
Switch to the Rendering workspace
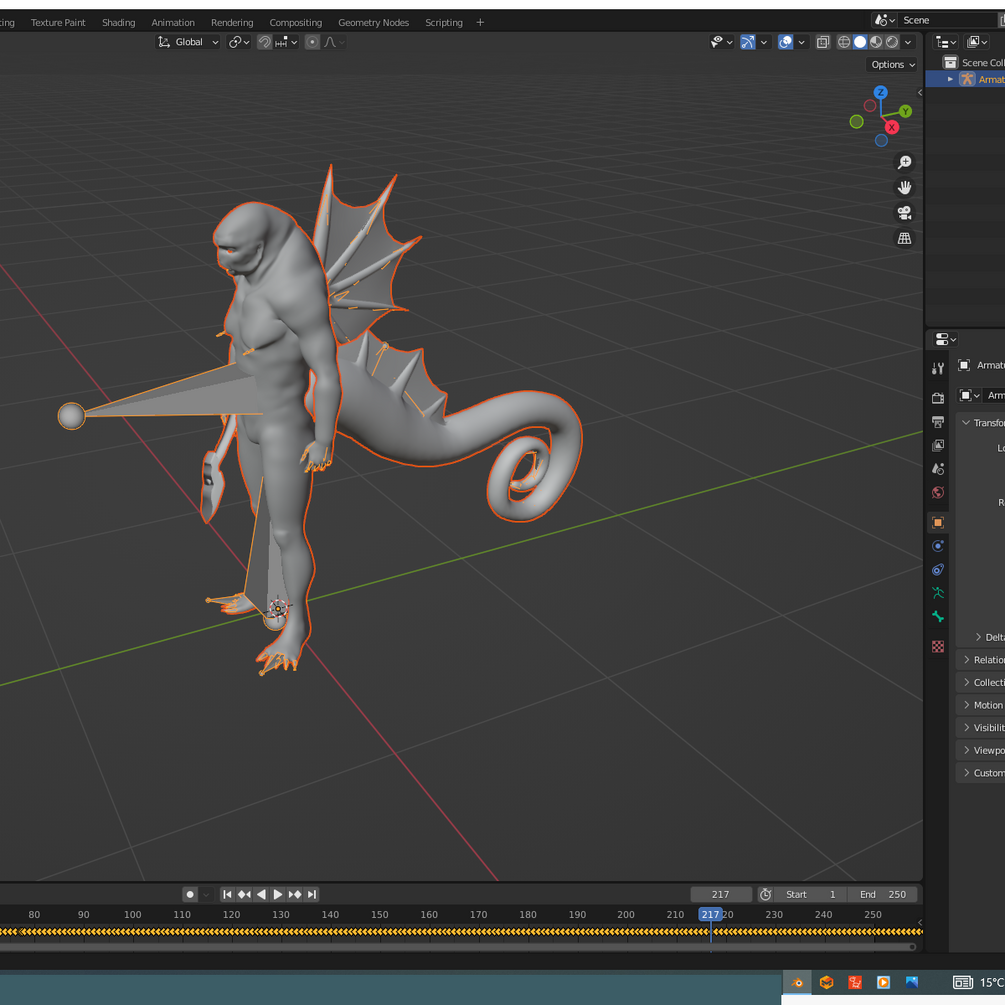(232, 22)
